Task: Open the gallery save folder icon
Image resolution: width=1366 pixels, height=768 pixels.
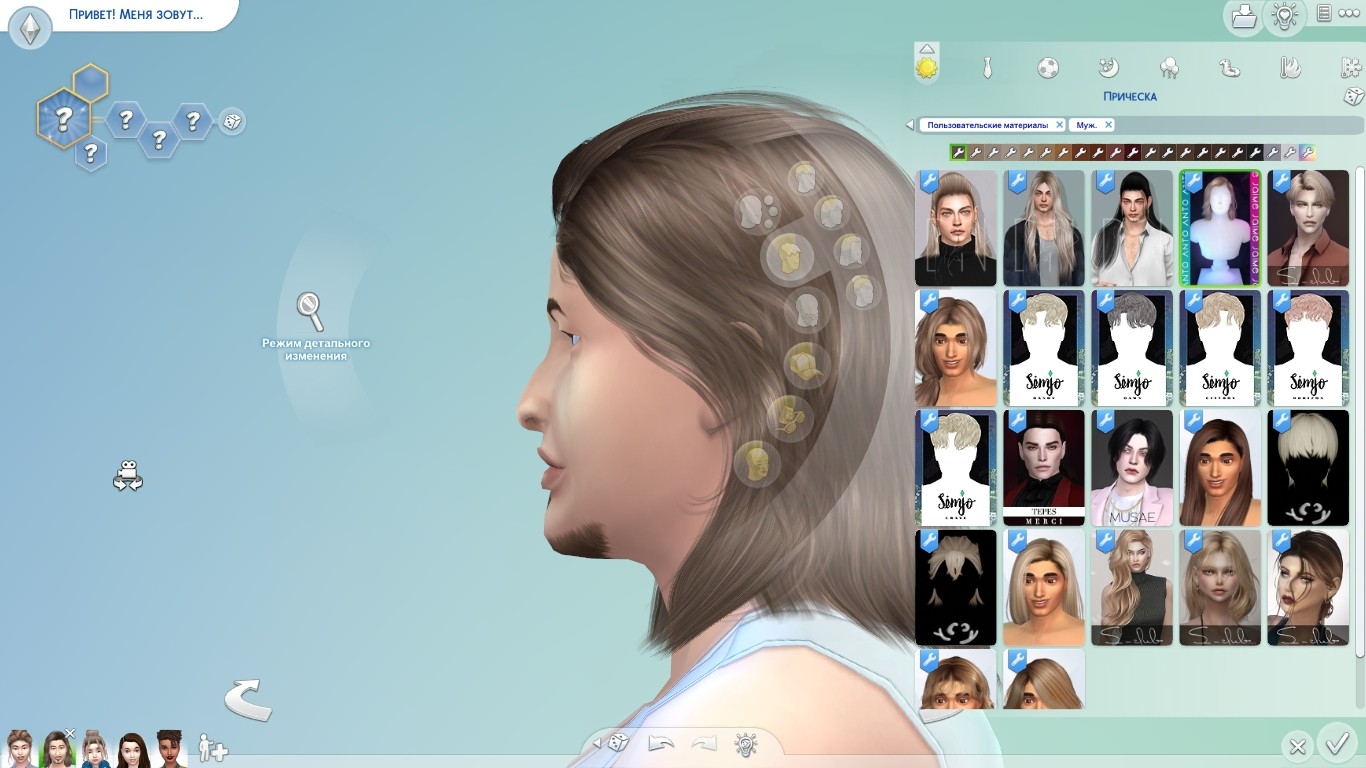Action: click(x=1243, y=17)
